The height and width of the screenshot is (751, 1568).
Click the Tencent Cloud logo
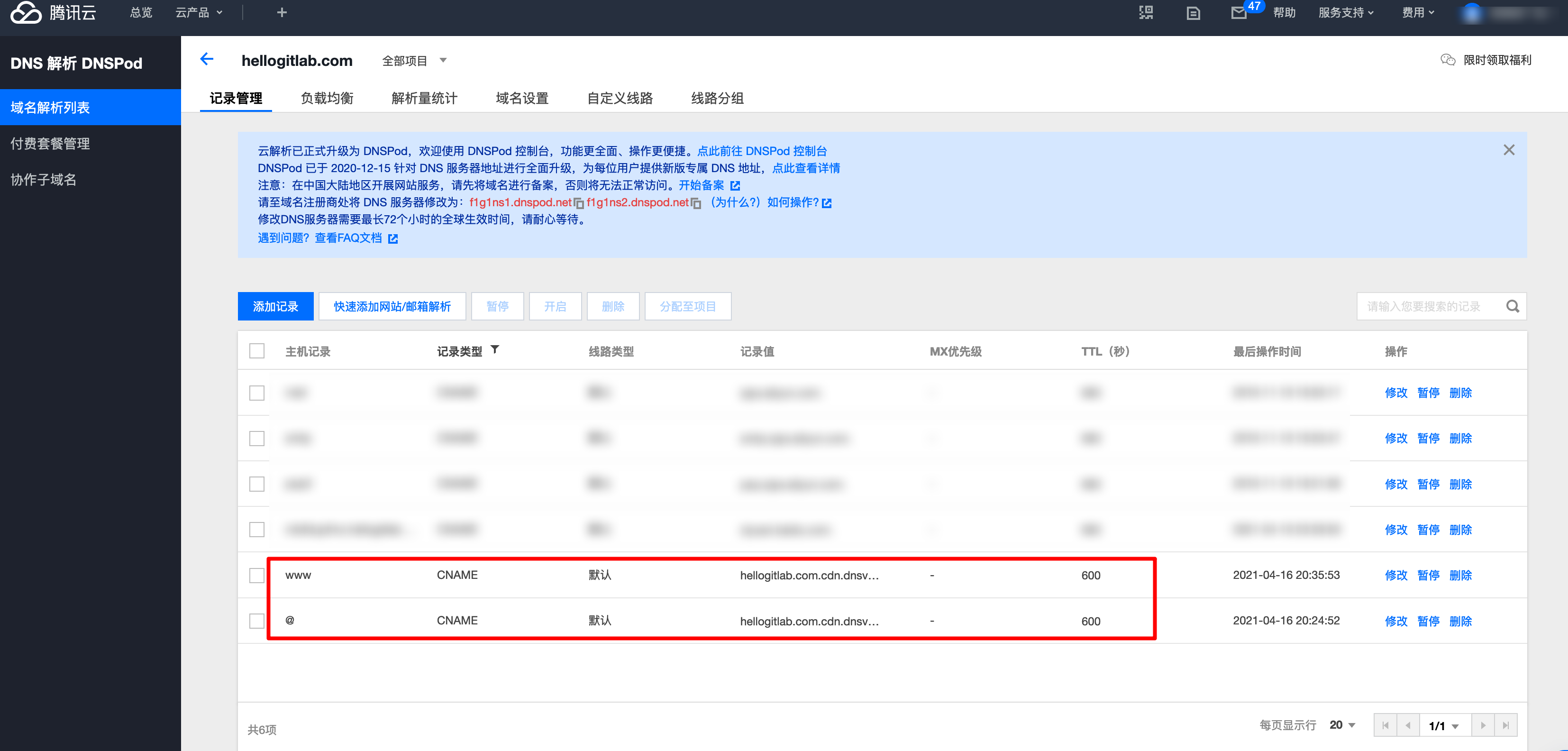pos(54,12)
